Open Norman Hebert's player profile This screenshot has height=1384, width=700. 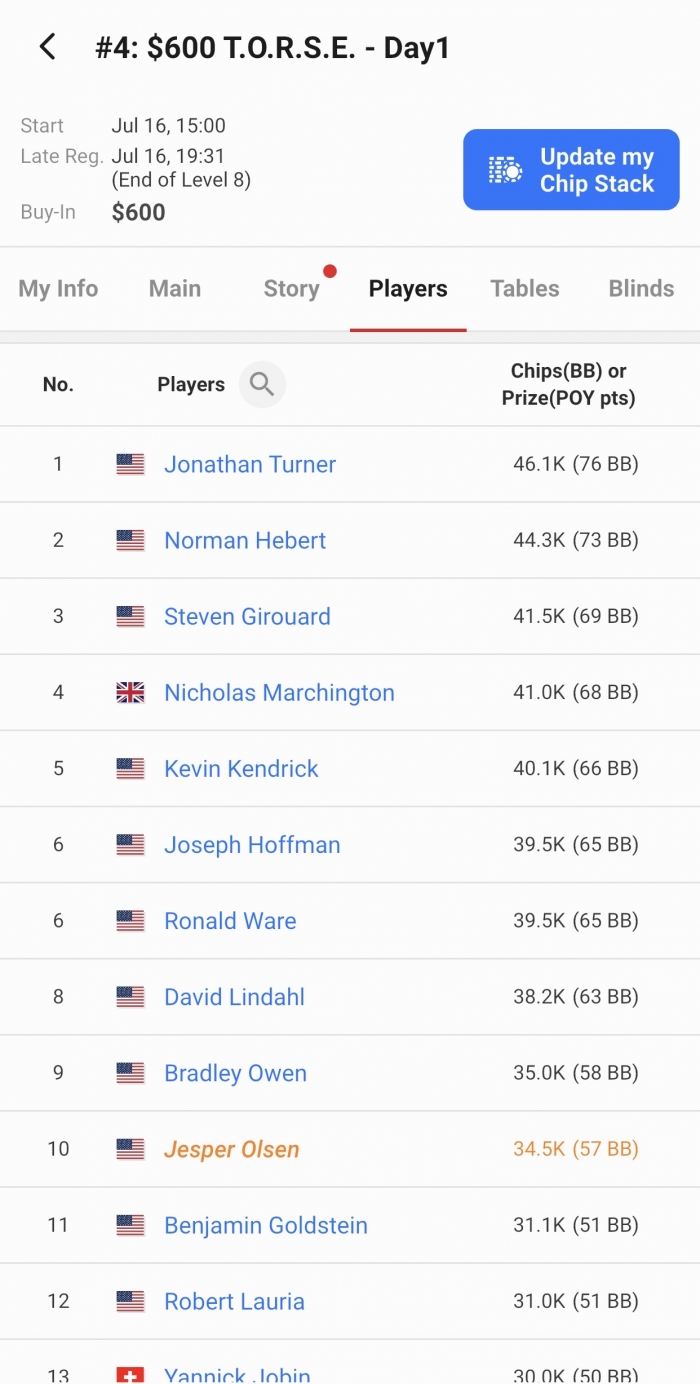click(245, 540)
